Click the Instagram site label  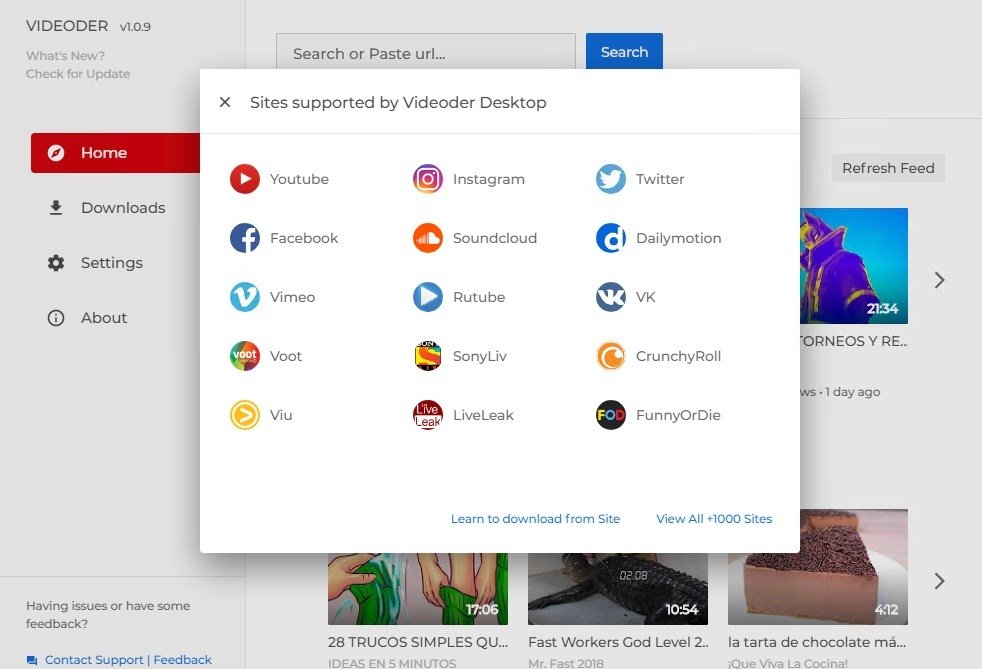[488, 179]
